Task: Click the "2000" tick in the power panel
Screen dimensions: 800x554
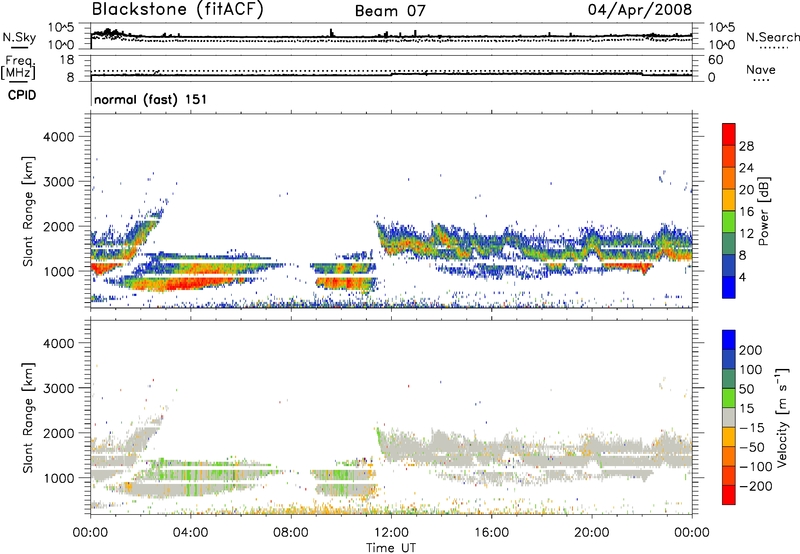Action: 59,226
